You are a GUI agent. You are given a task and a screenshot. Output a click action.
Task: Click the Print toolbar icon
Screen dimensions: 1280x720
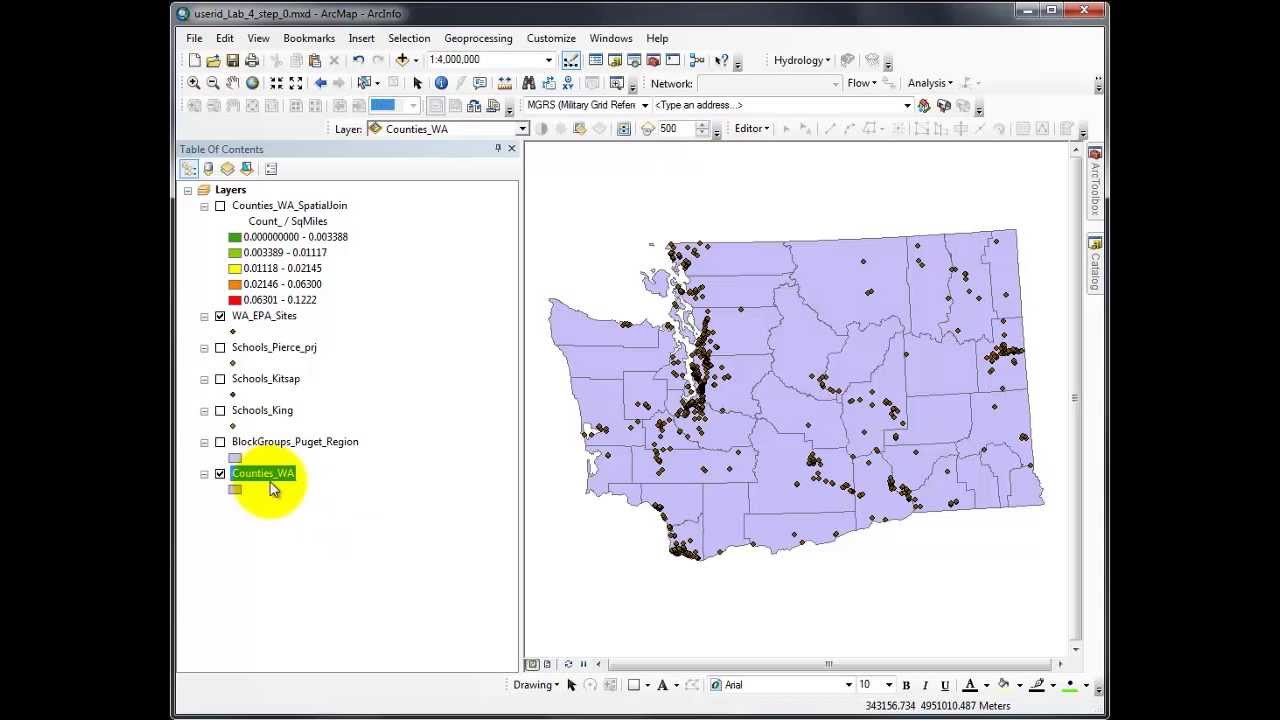click(252, 61)
